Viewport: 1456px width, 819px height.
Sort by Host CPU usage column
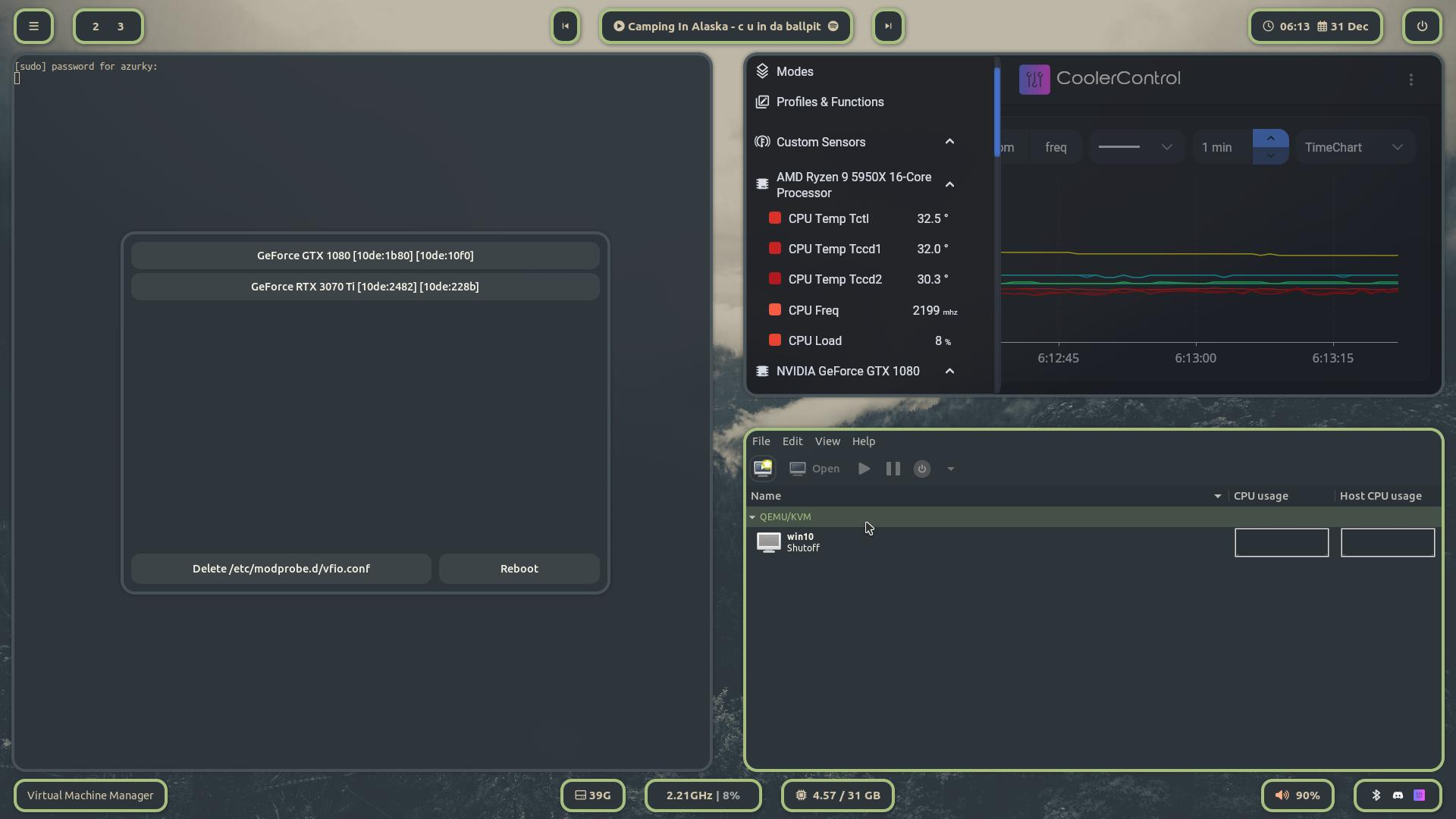coord(1387,496)
